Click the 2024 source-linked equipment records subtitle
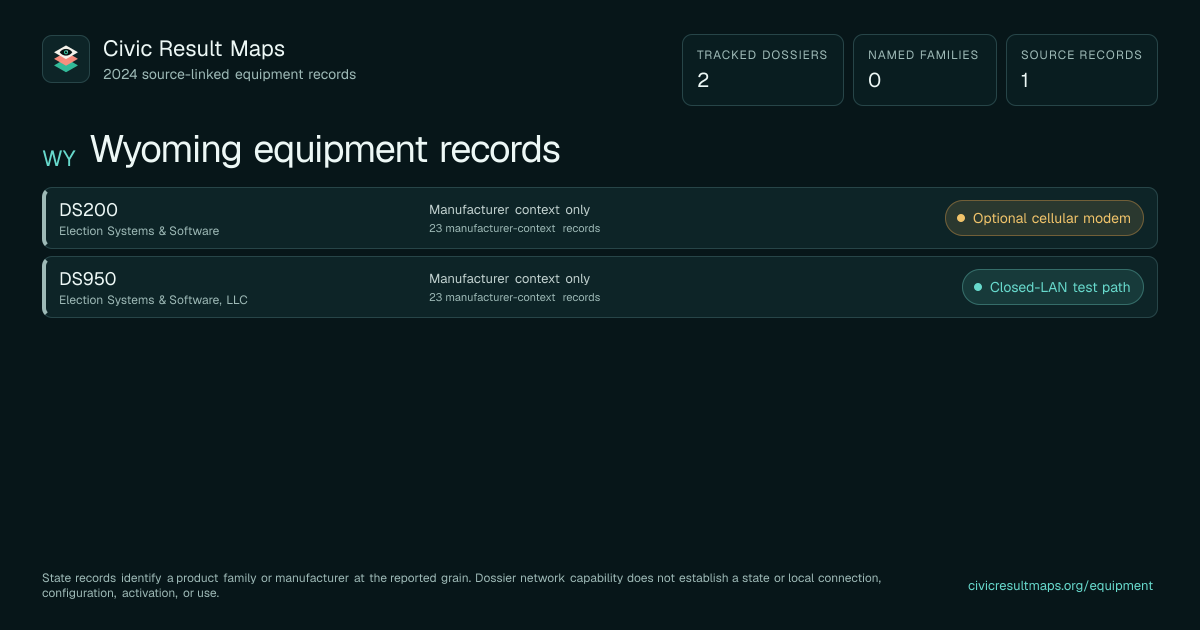 pos(229,74)
